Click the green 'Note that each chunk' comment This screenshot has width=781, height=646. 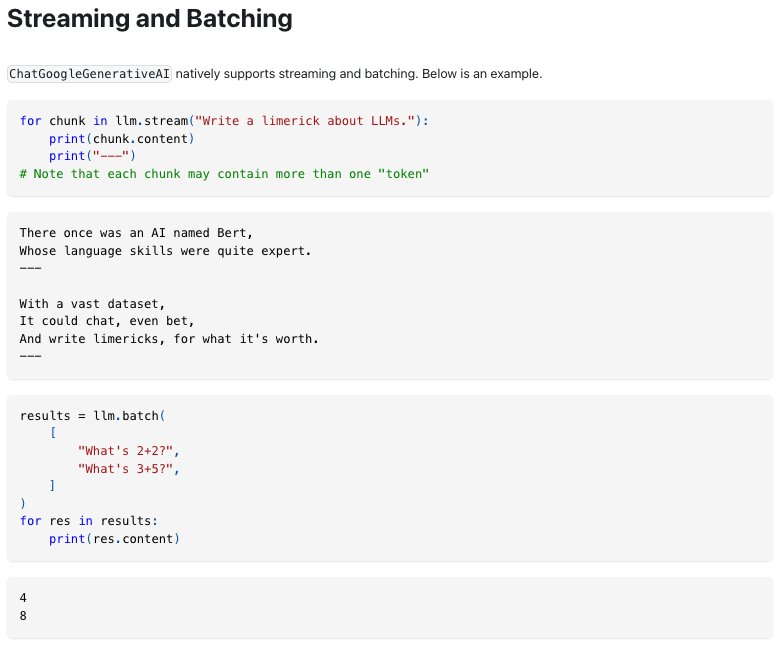(x=224, y=174)
